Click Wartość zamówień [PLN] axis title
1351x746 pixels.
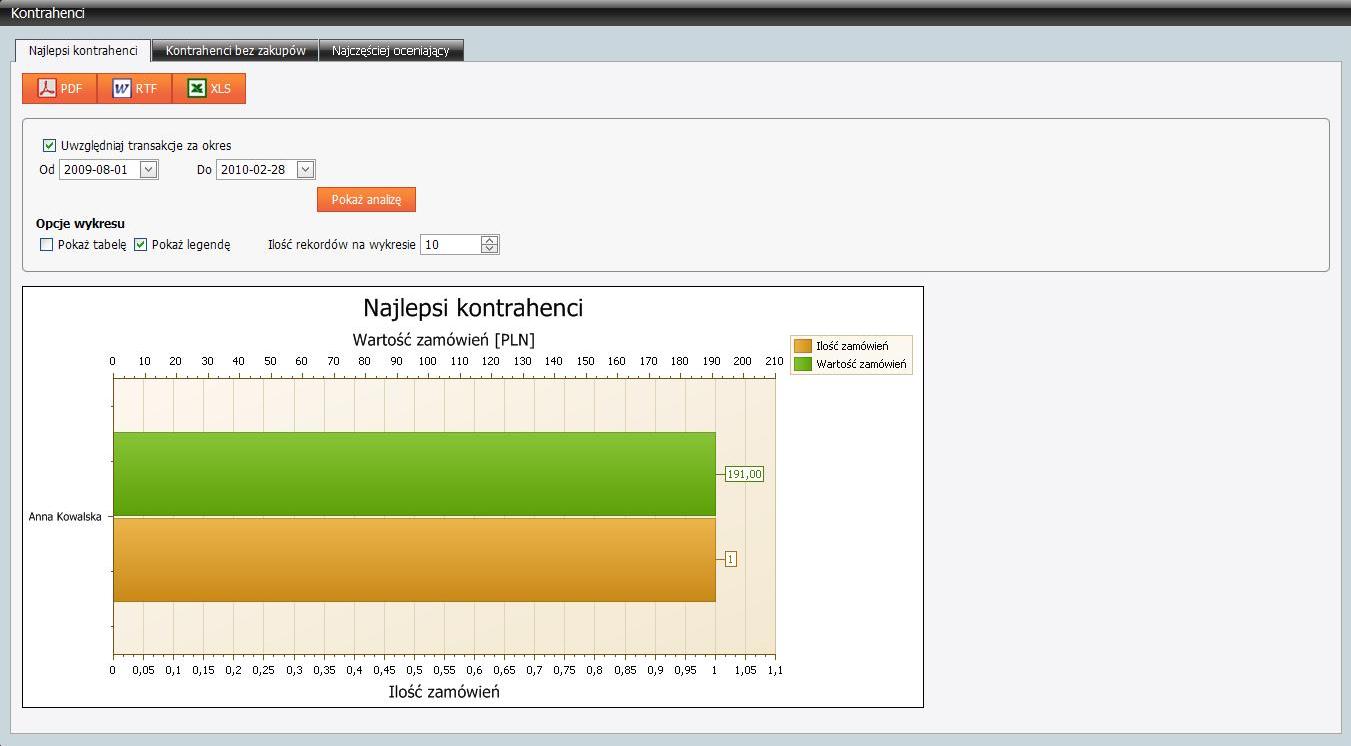(x=444, y=340)
